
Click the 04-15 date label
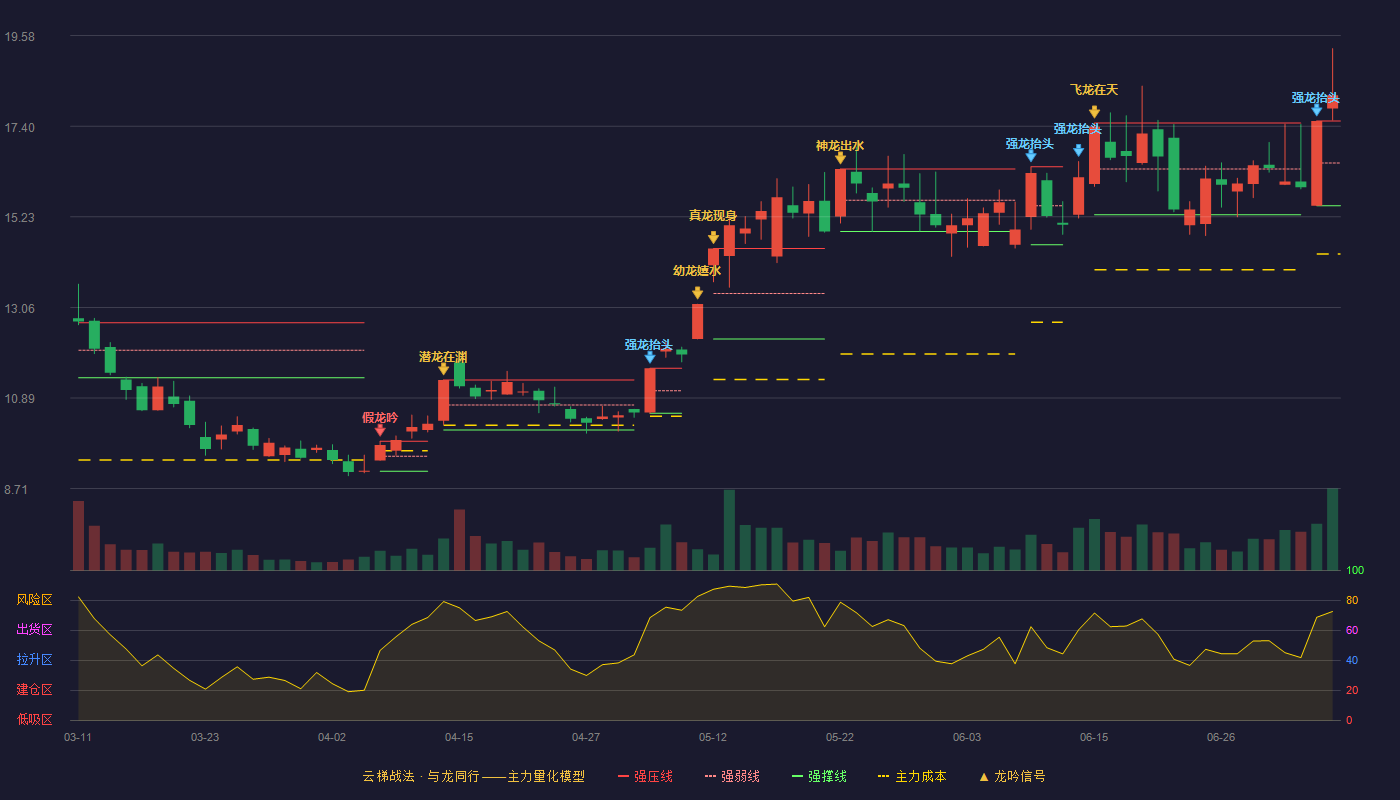pos(459,737)
